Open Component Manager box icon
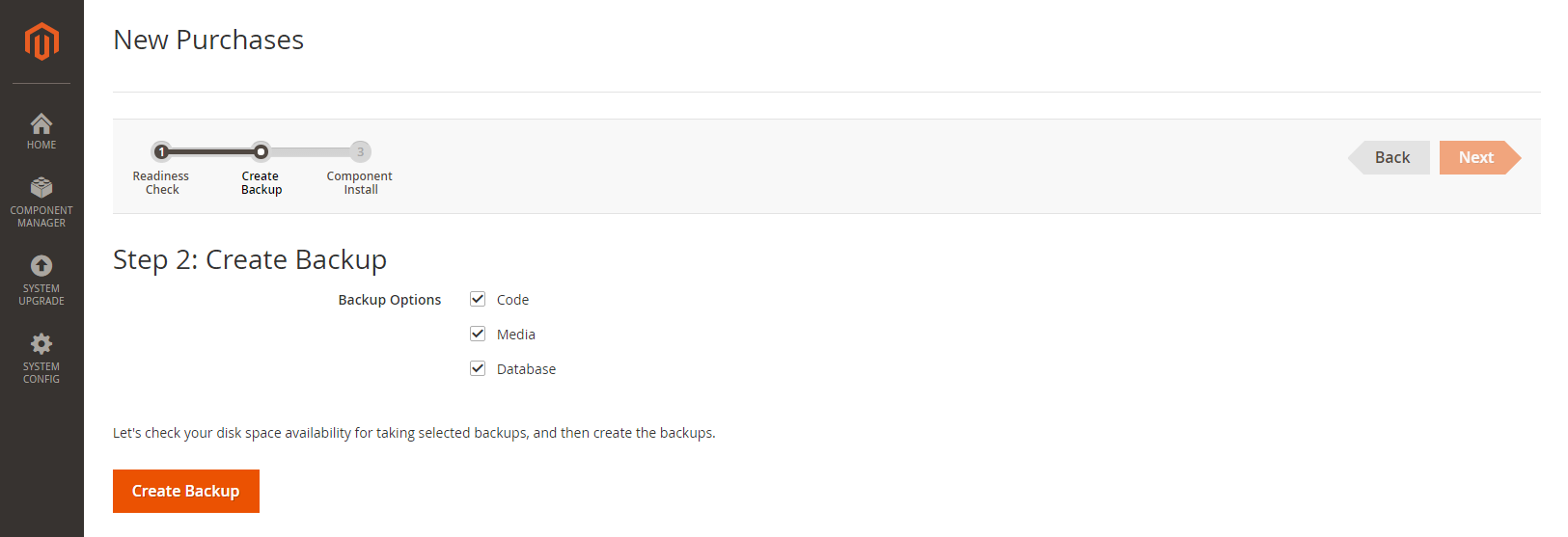The width and height of the screenshot is (1568, 537). 41,187
